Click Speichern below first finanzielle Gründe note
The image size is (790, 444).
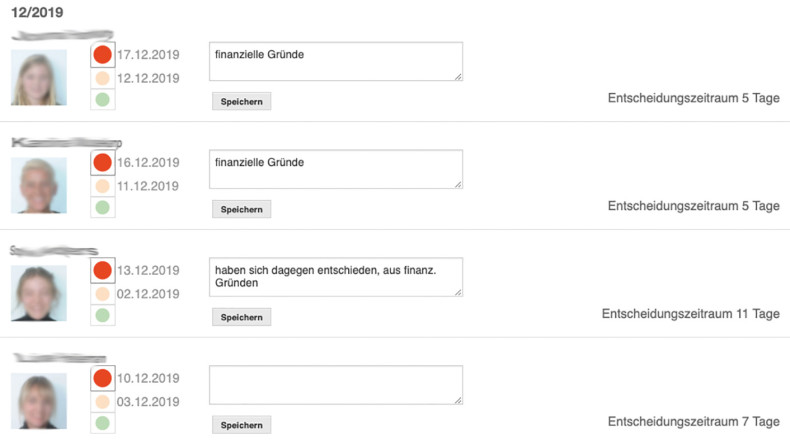[241, 101]
